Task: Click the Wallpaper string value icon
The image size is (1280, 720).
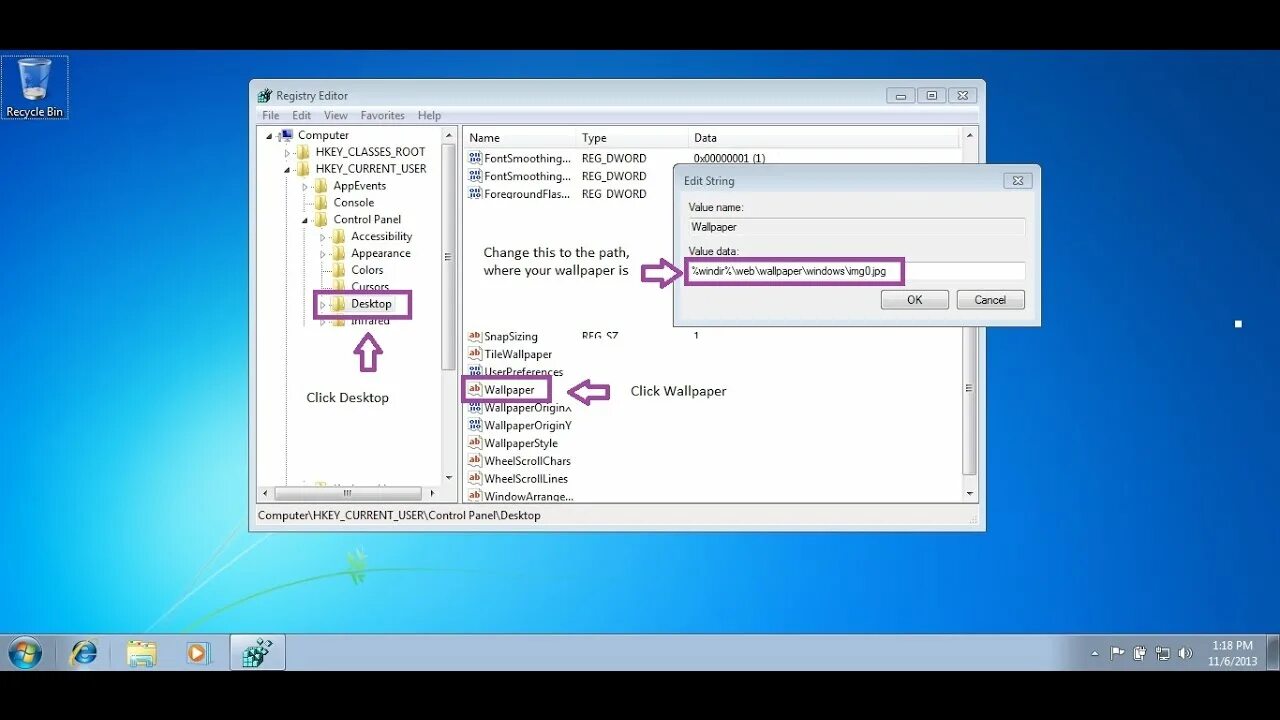Action: point(475,390)
